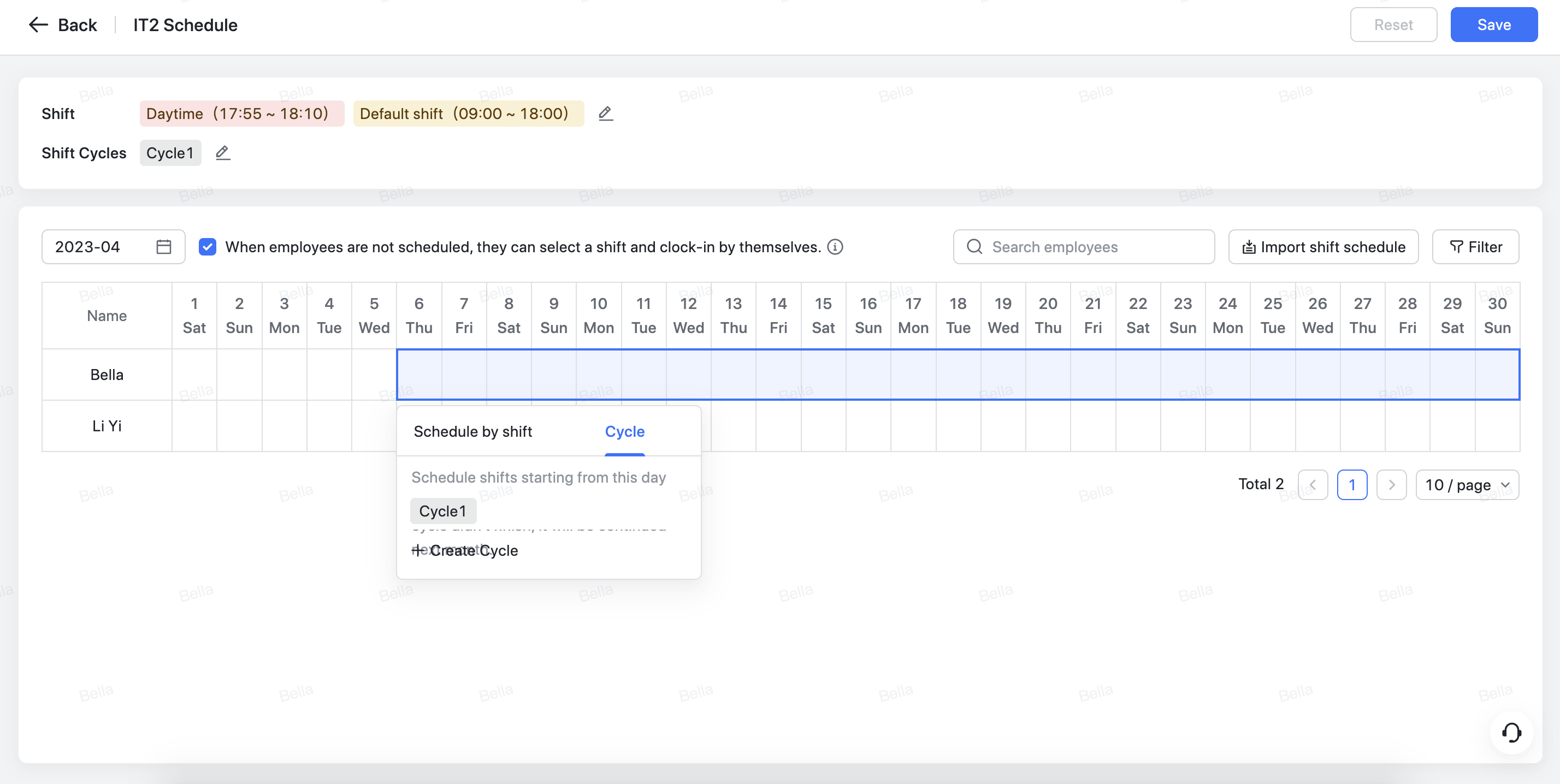Viewport: 1560px width, 784px height.
Task: Click Import shift schedule
Action: [1322, 247]
